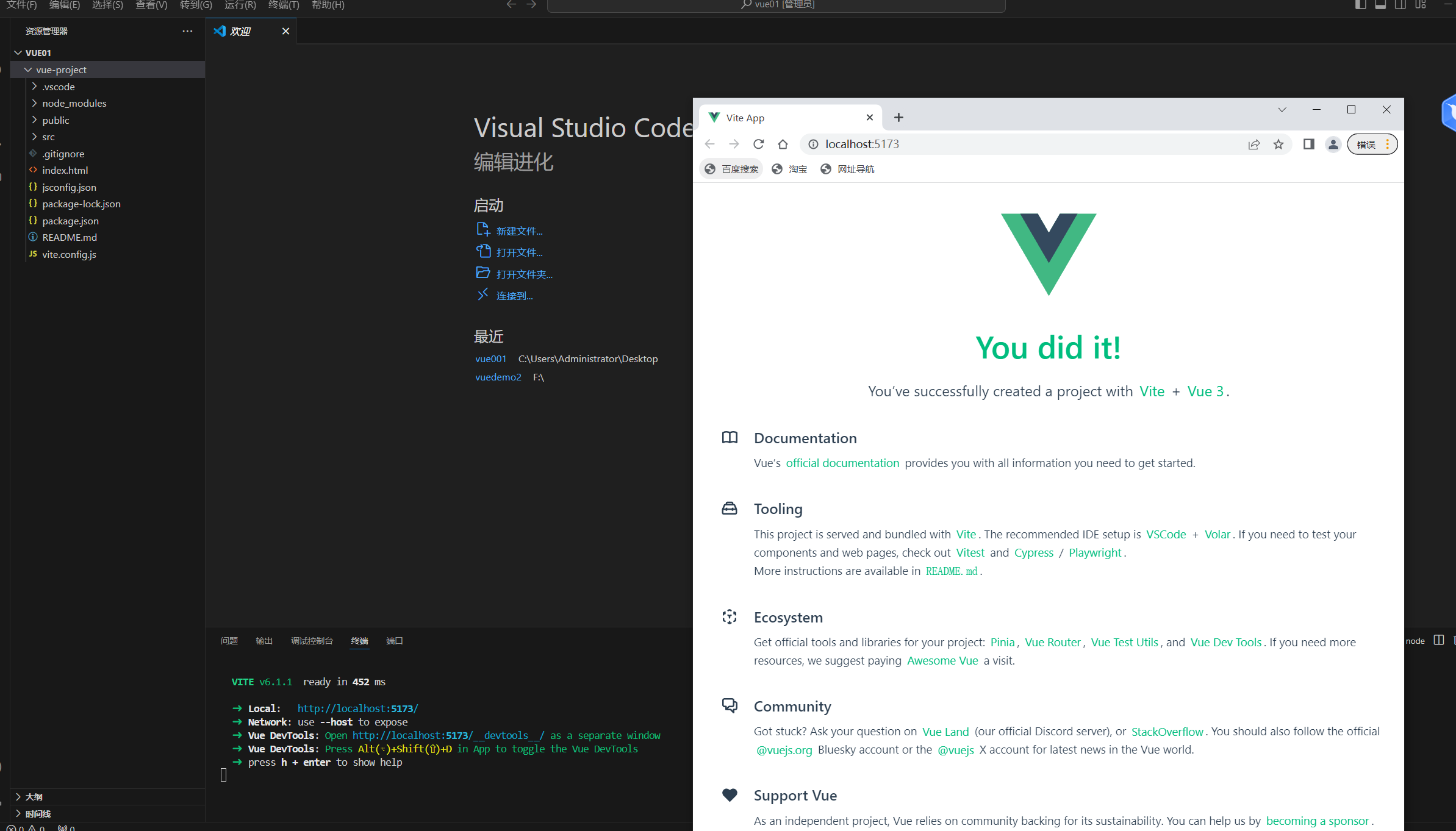1456x831 pixels.
Task: Toggle the secondary sidebar layout icon
Action: pyautogui.click(x=1400, y=5)
